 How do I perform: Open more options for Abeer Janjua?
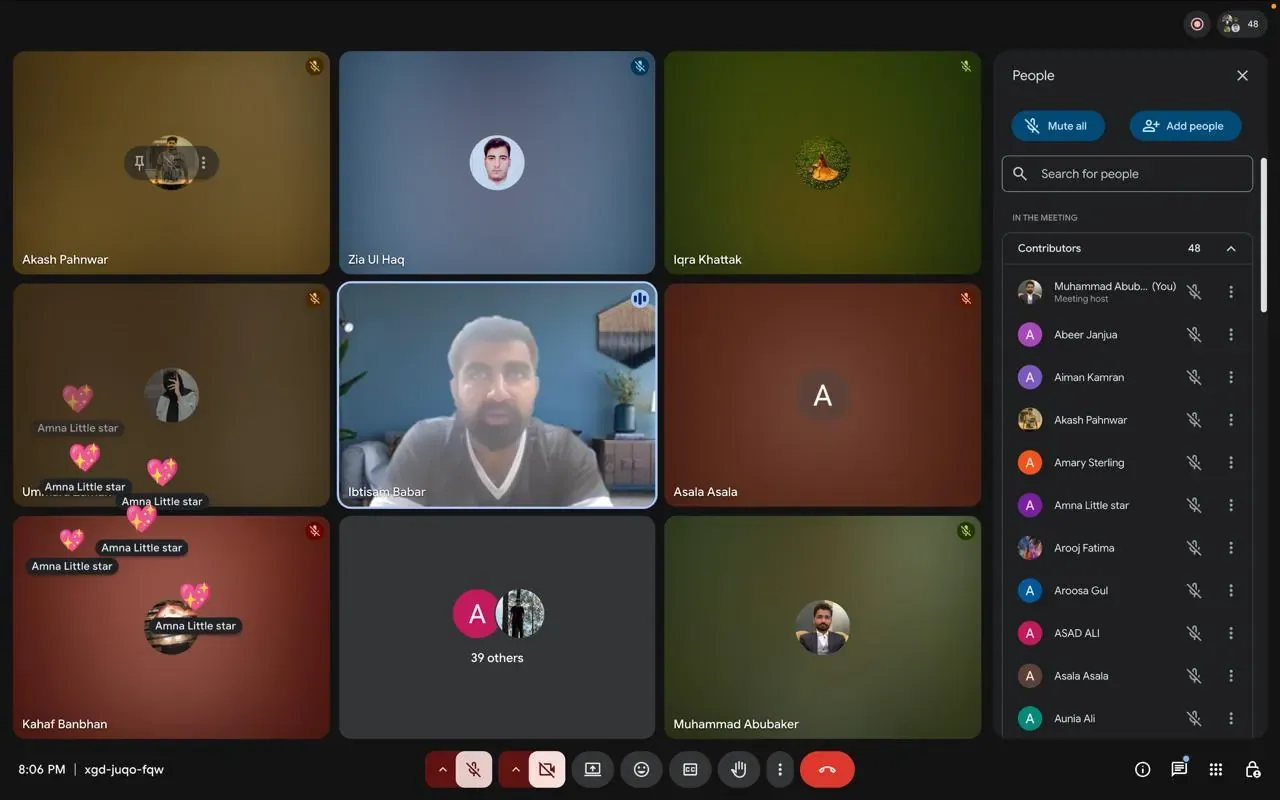click(x=1231, y=335)
